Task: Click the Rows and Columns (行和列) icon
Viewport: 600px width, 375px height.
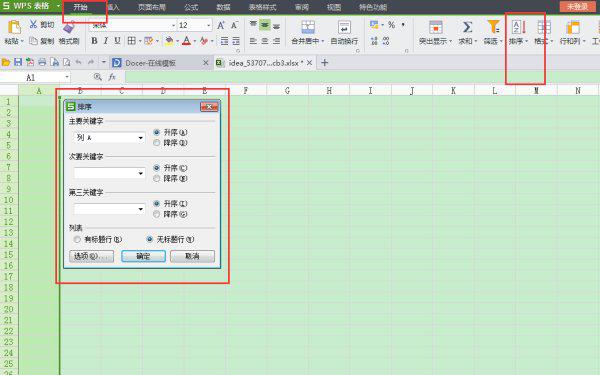Action: click(572, 28)
